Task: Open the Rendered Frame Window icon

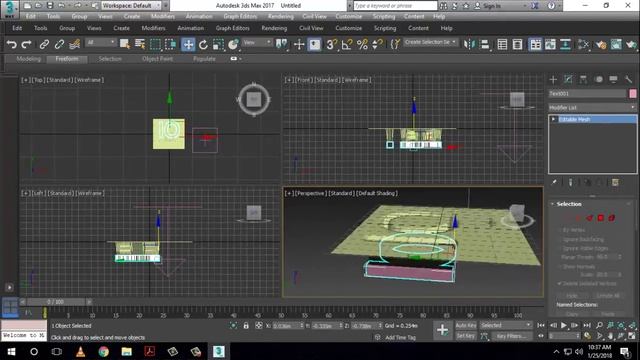Action: (616, 44)
